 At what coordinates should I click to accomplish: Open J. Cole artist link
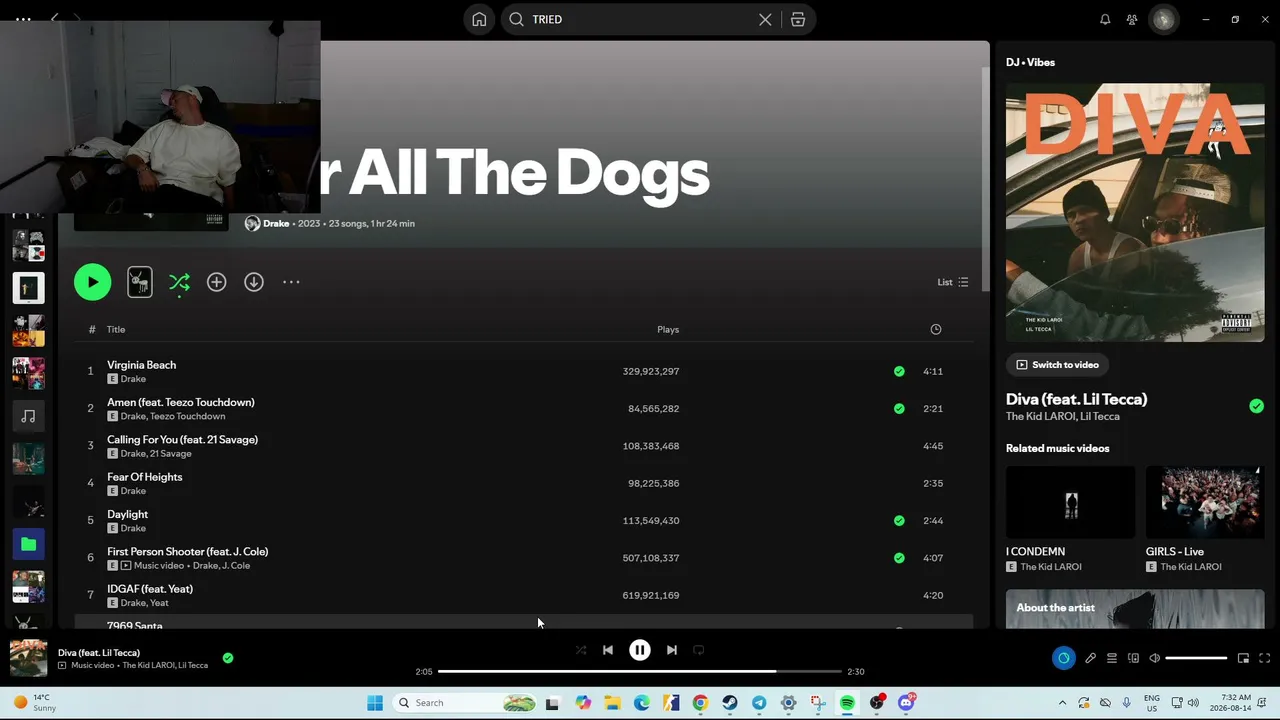235,566
